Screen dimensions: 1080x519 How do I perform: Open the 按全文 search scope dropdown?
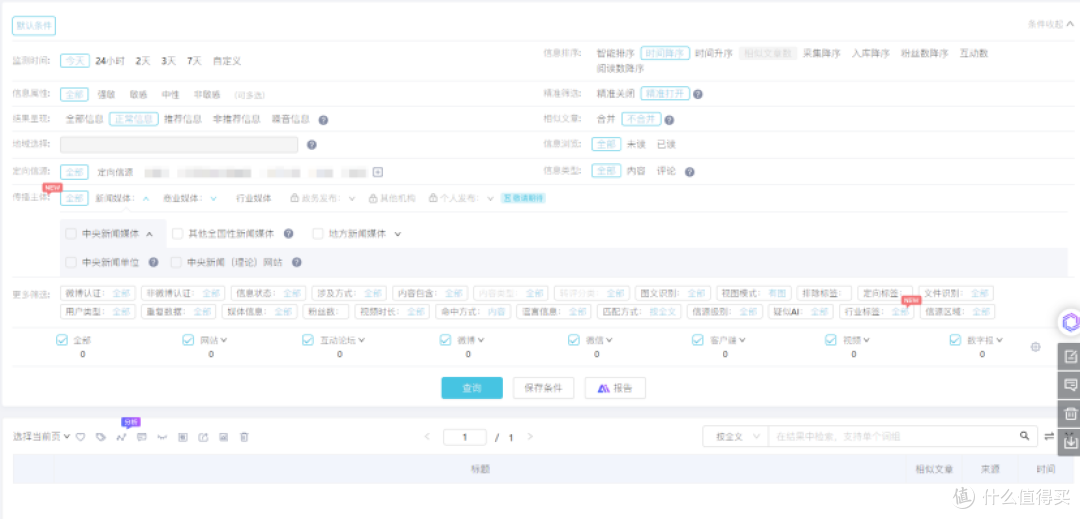[x=735, y=436]
